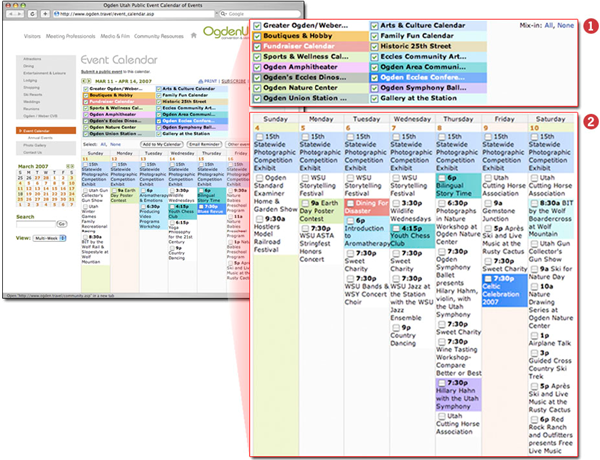Click the plus add-bookmark toolbar button
Screen dimensions: 600x460
45,14
